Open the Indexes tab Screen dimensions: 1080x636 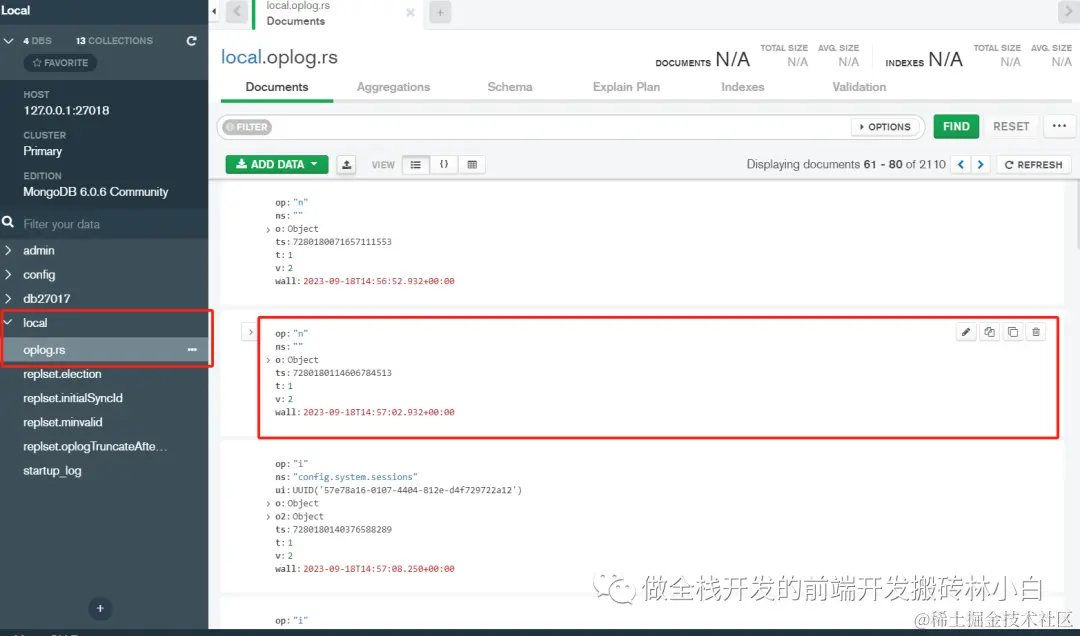point(742,87)
